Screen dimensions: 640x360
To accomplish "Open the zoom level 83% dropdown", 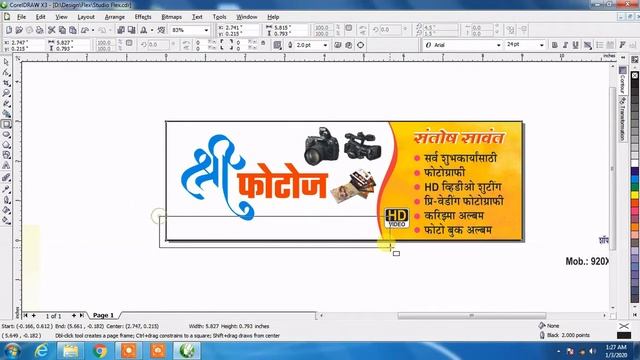I will click(x=206, y=30).
